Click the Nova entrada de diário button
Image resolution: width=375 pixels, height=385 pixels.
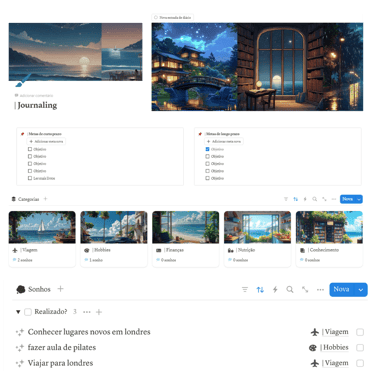click(x=172, y=17)
